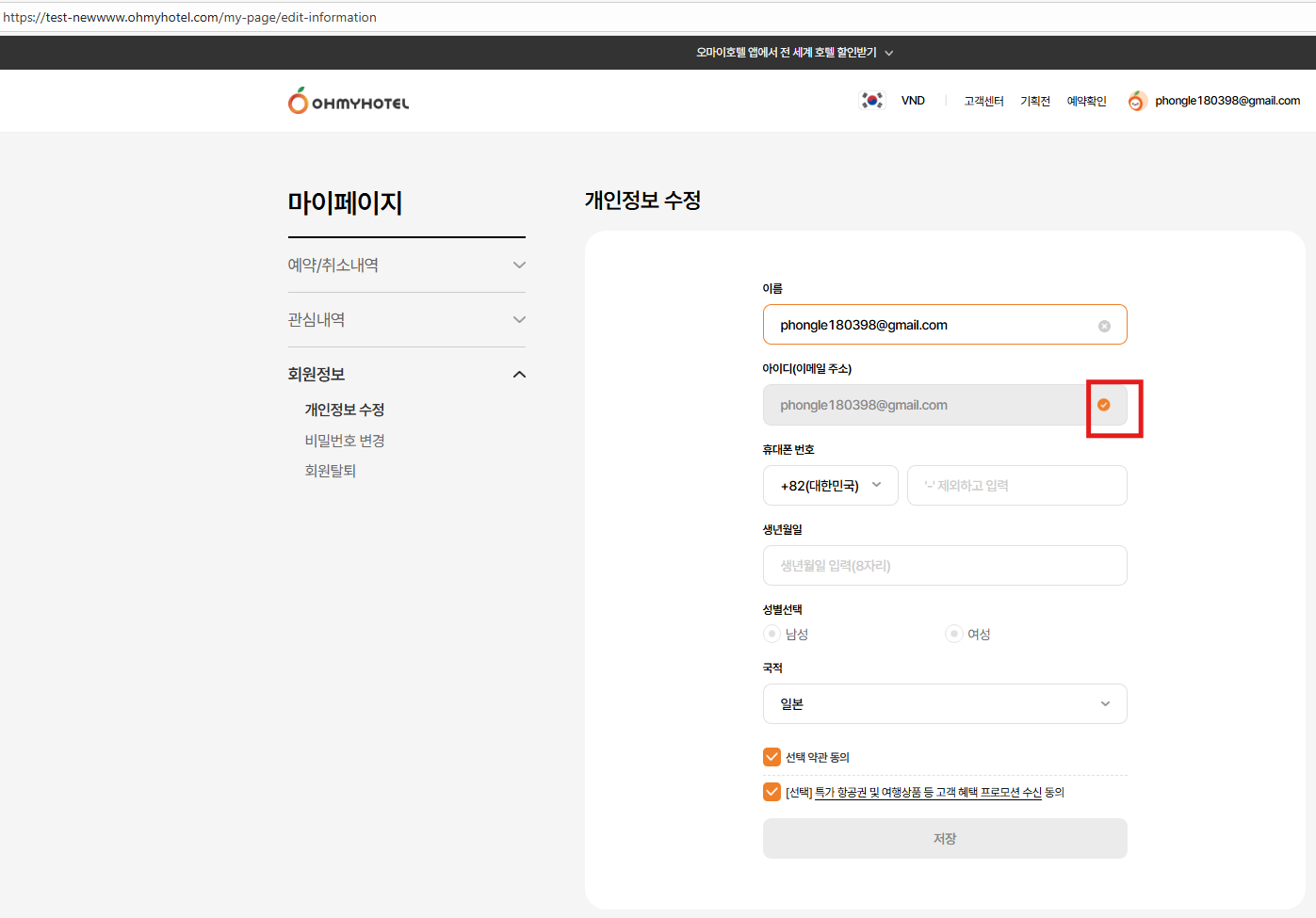Image resolution: width=1316 pixels, height=918 pixels.
Task: Expand the top app promotion banner chevron
Action: click(x=889, y=54)
